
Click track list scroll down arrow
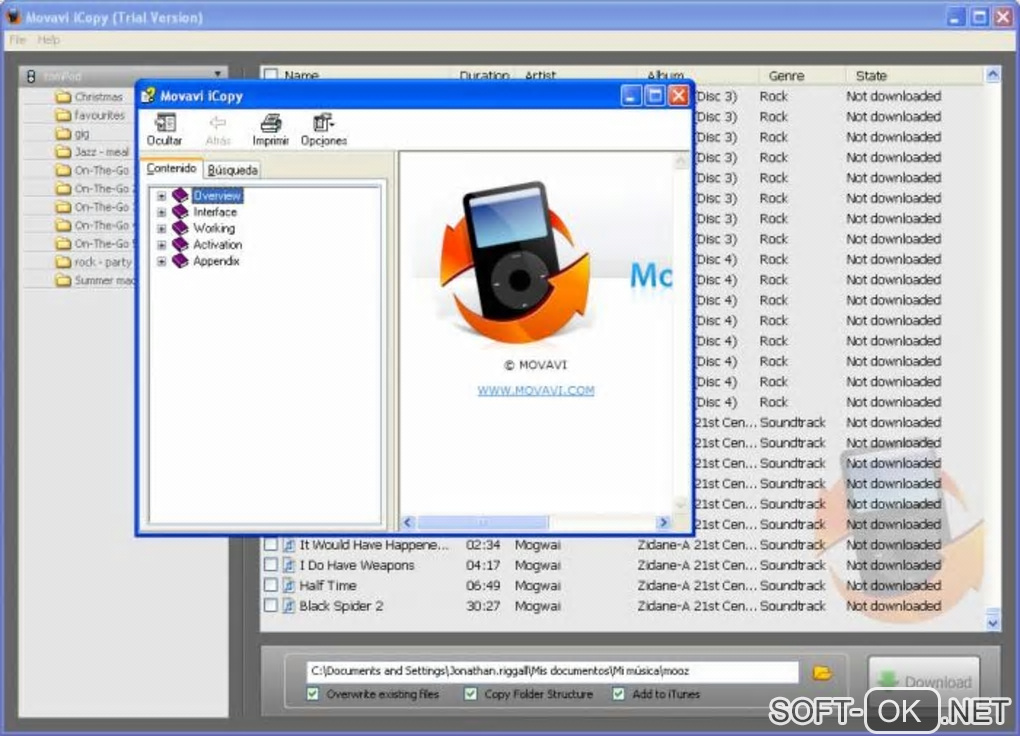coord(993,622)
